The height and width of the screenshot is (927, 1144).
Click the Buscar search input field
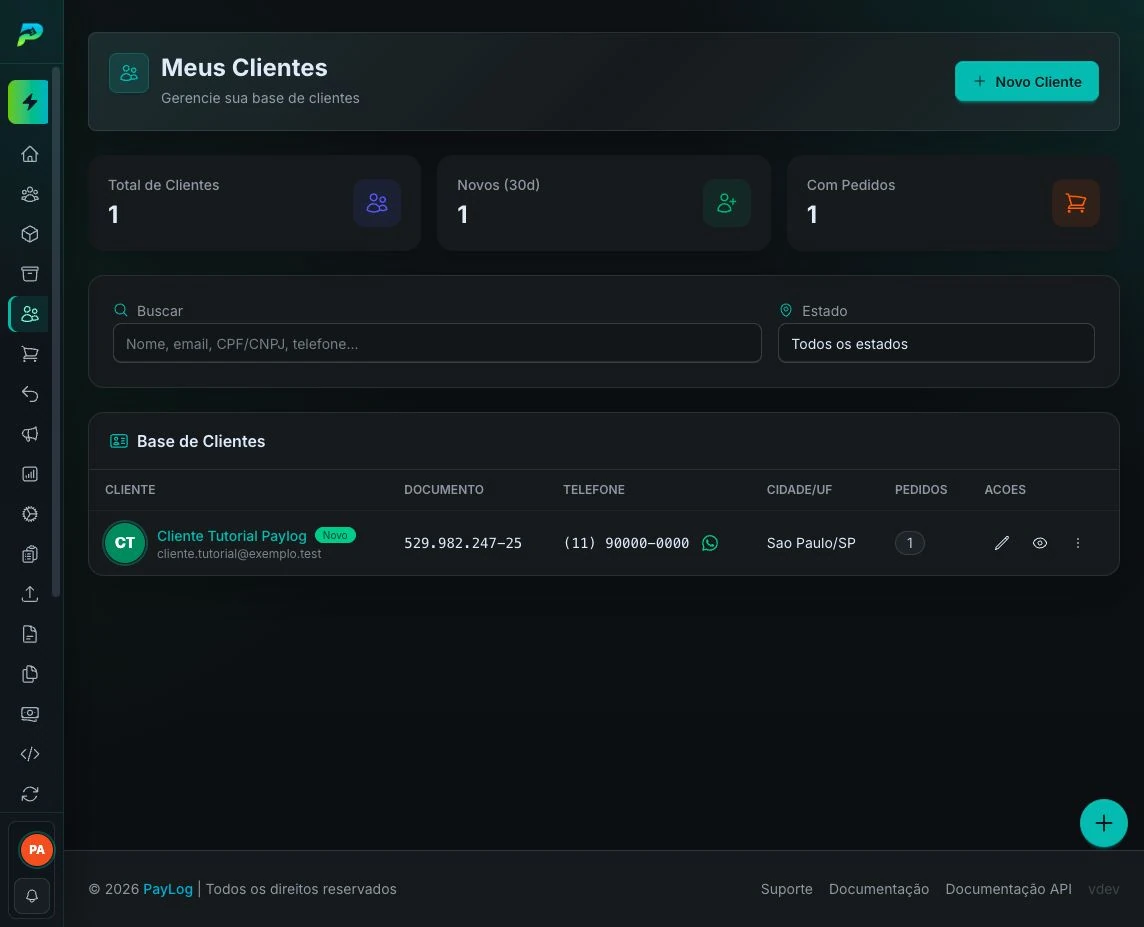click(437, 344)
